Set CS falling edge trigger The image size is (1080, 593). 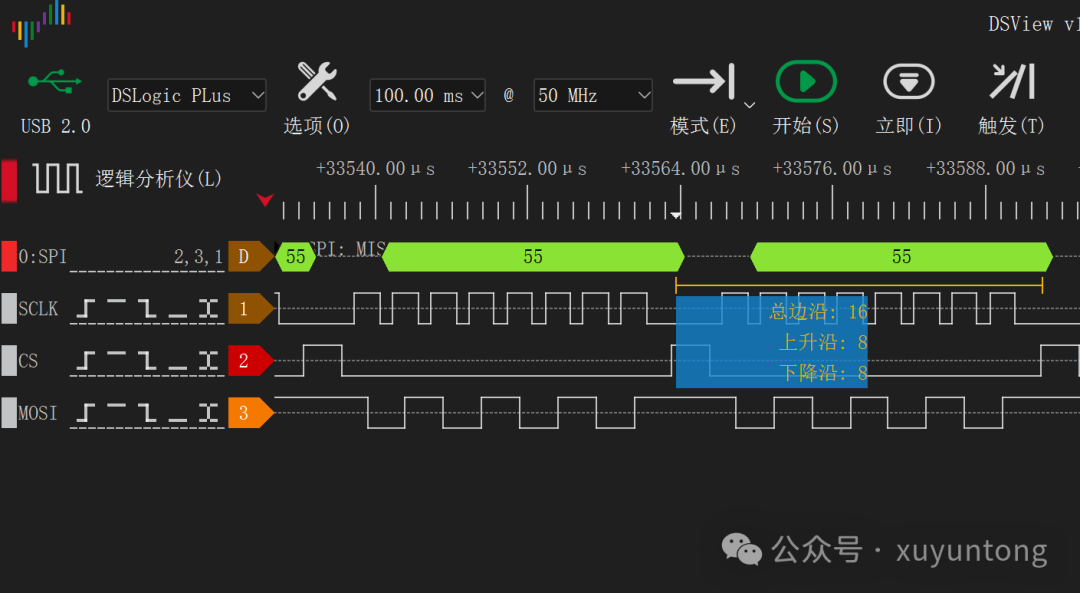(x=147, y=360)
